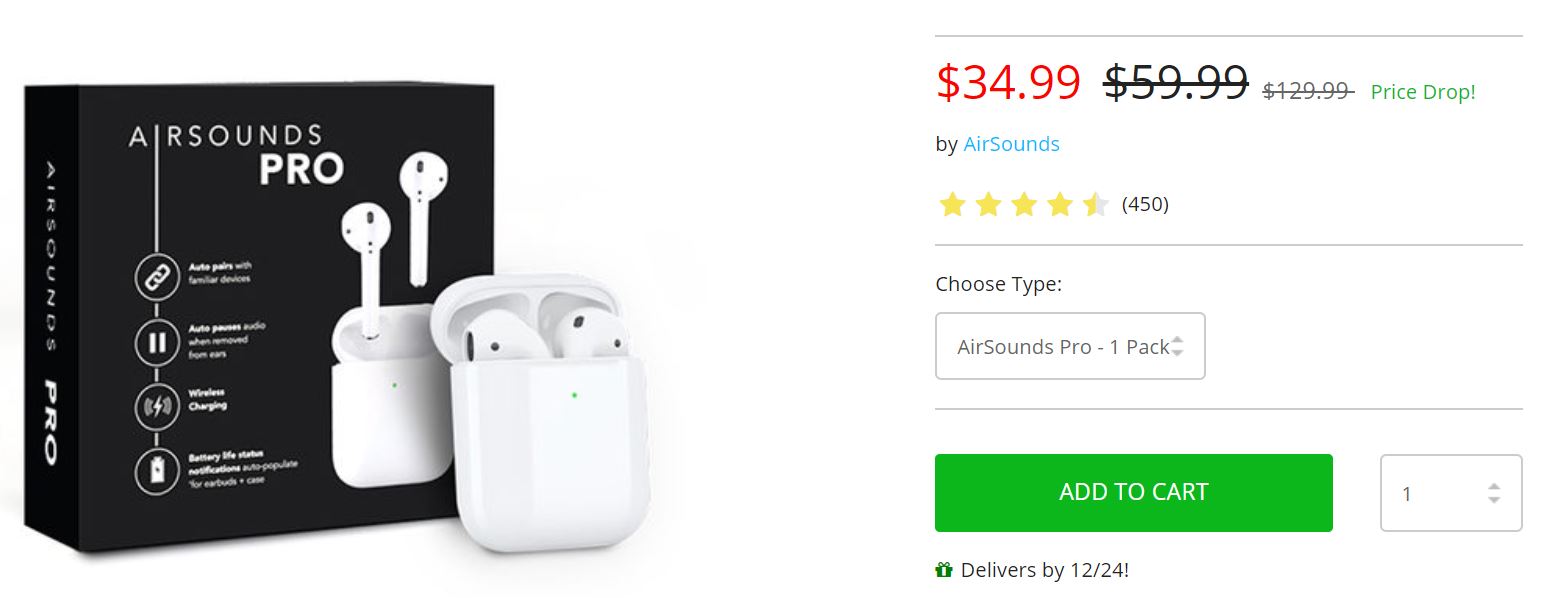This screenshot has height=598, width=1545.
Task: Click the chain-link Auto pairs icon on the box
Action: [156, 277]
